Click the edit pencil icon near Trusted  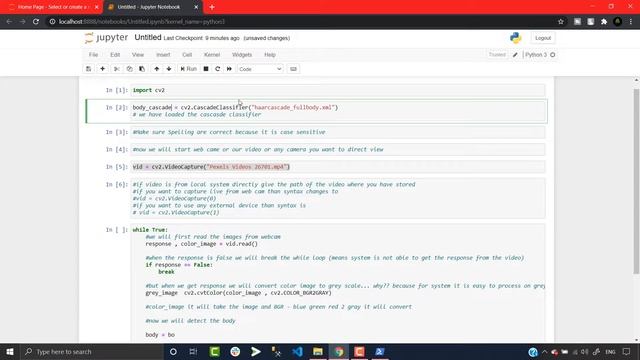pos(515,55)
